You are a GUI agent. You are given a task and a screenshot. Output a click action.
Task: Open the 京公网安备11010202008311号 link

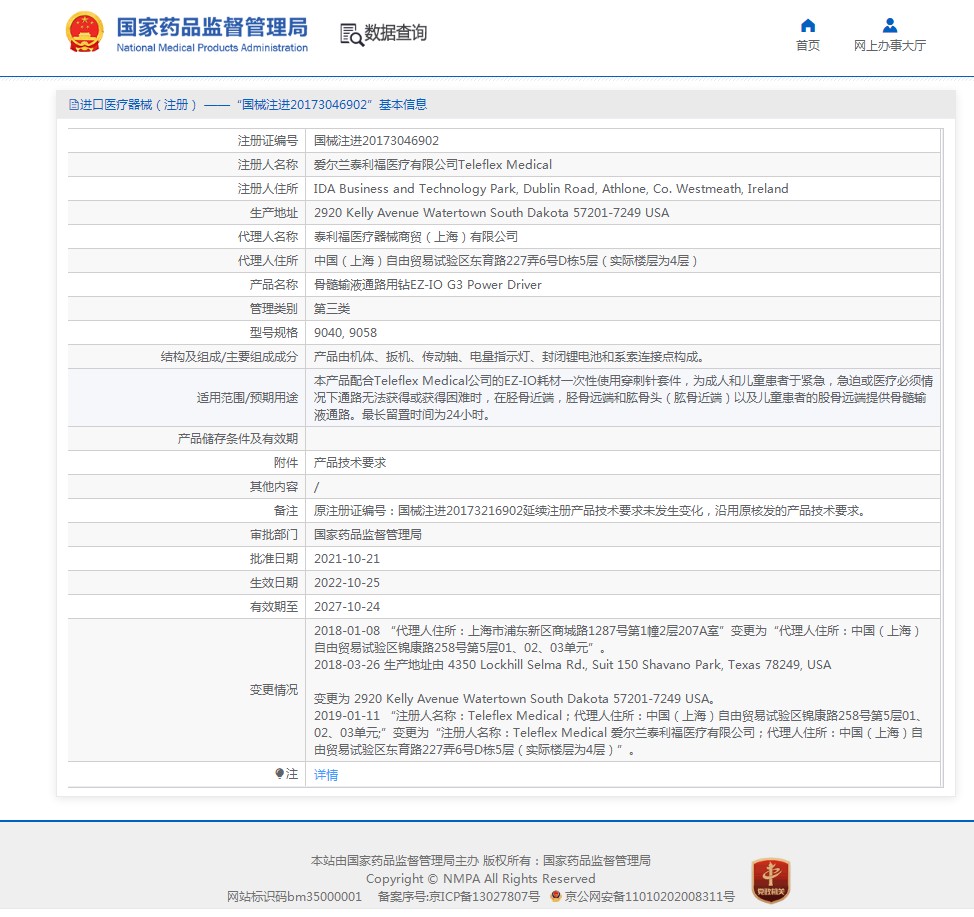coord(649,896)
